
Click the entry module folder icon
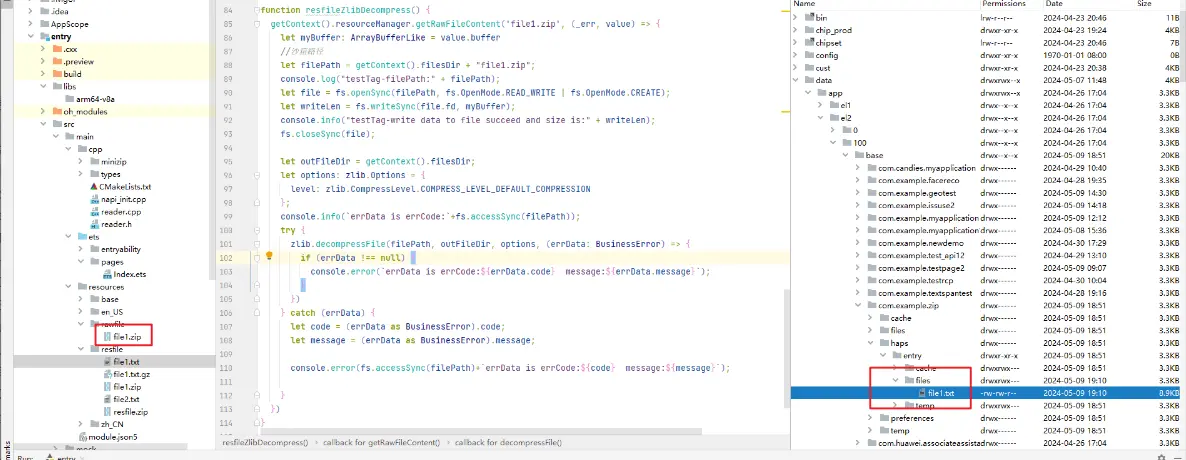tap(45, 37)
